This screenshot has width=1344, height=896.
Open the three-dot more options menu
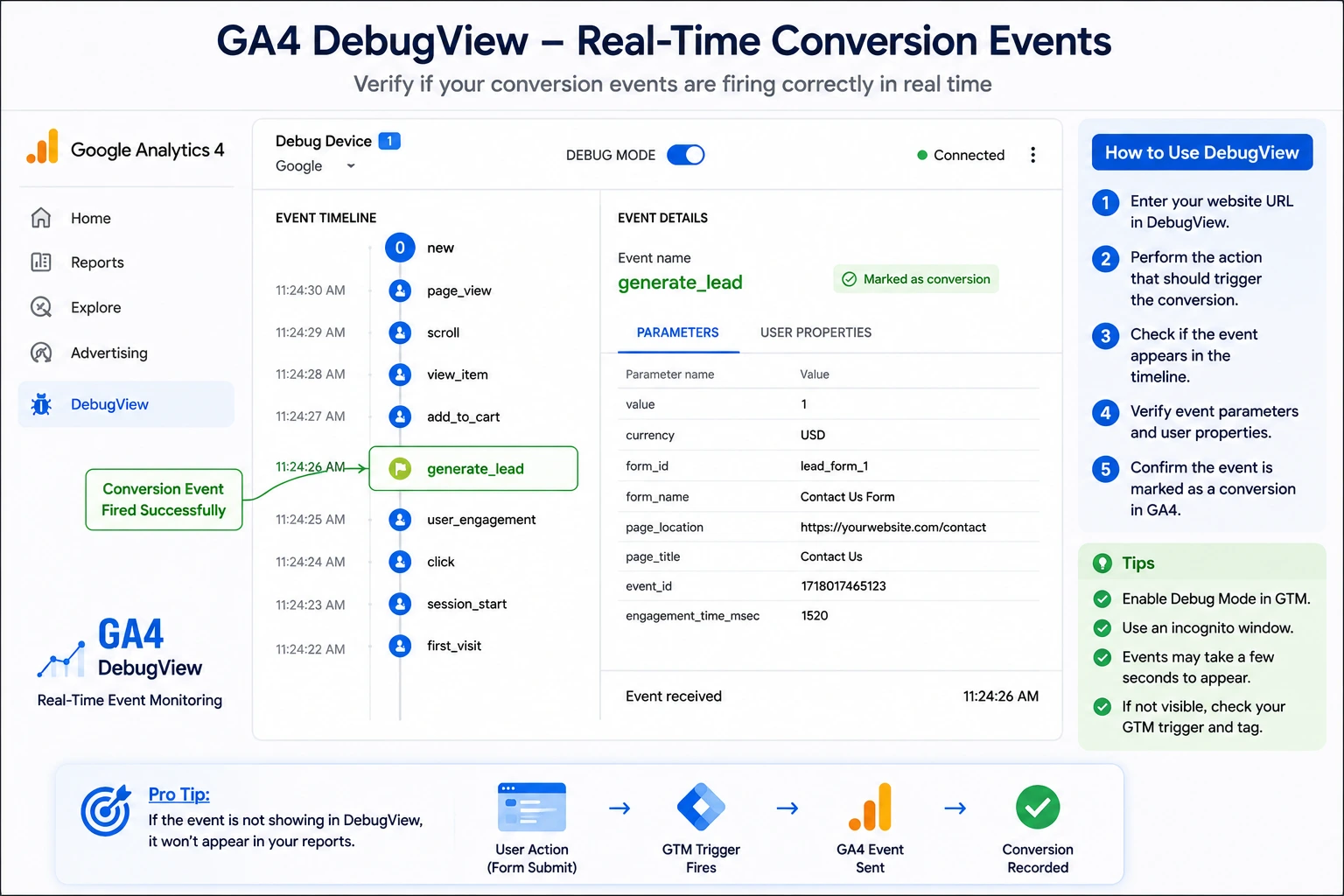tap(1033, 155)
